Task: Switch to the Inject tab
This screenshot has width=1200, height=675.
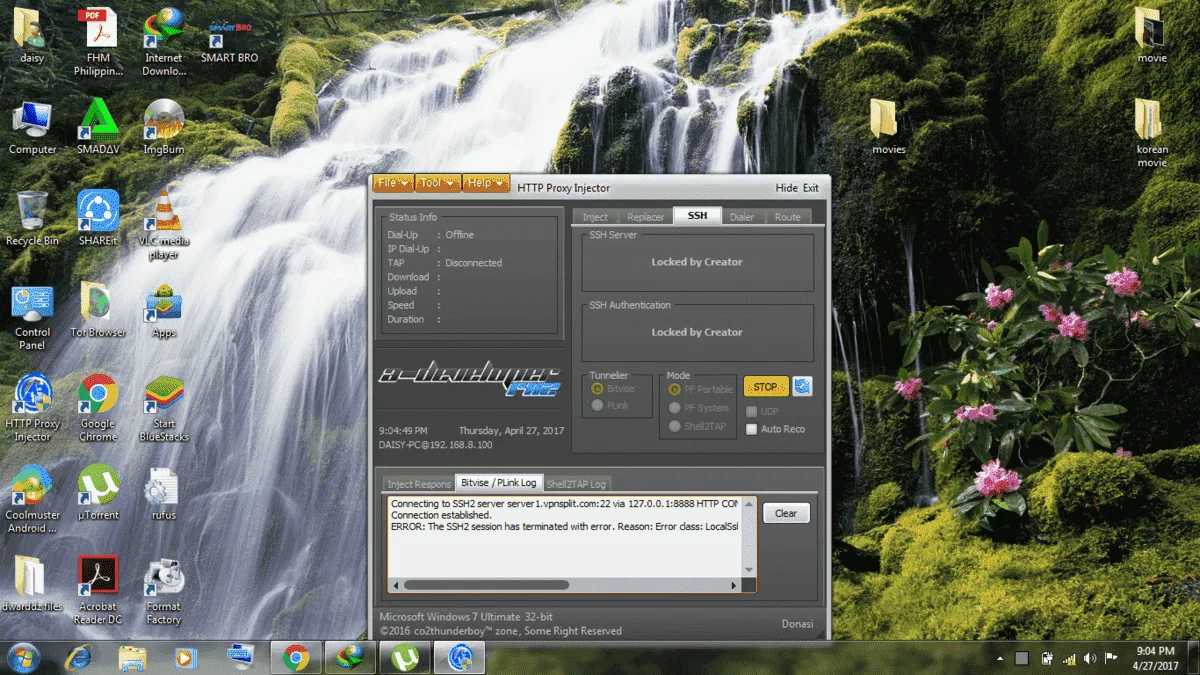Action: 595,216
